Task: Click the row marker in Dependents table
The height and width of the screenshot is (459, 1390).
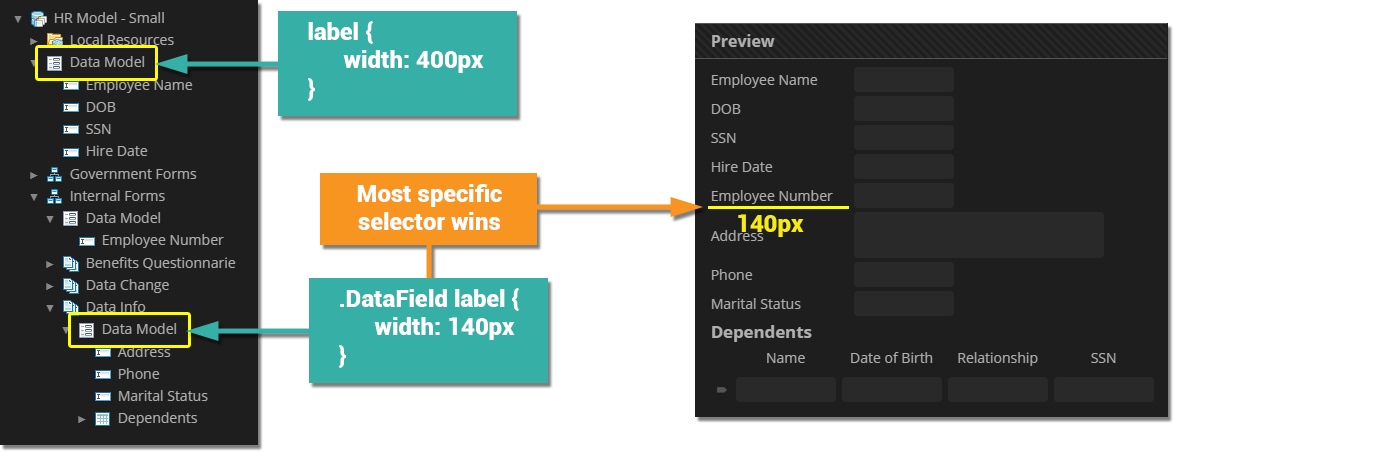Action: [721, 390]
